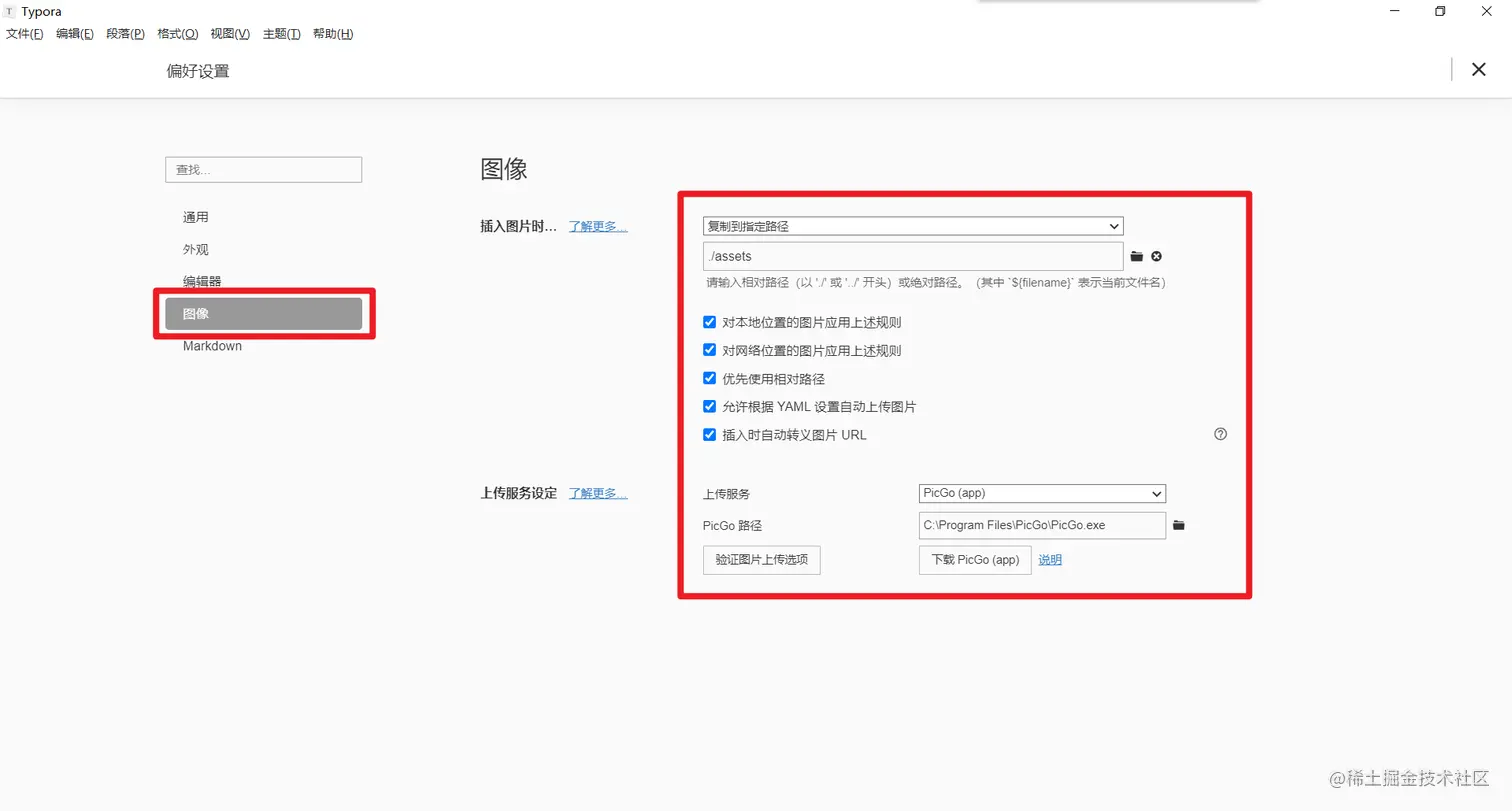Toggle 允许根据 YAML 设置自动上传图片 checkbox
The width and height of the screenshot is (1512, 811).
(710, 406)
